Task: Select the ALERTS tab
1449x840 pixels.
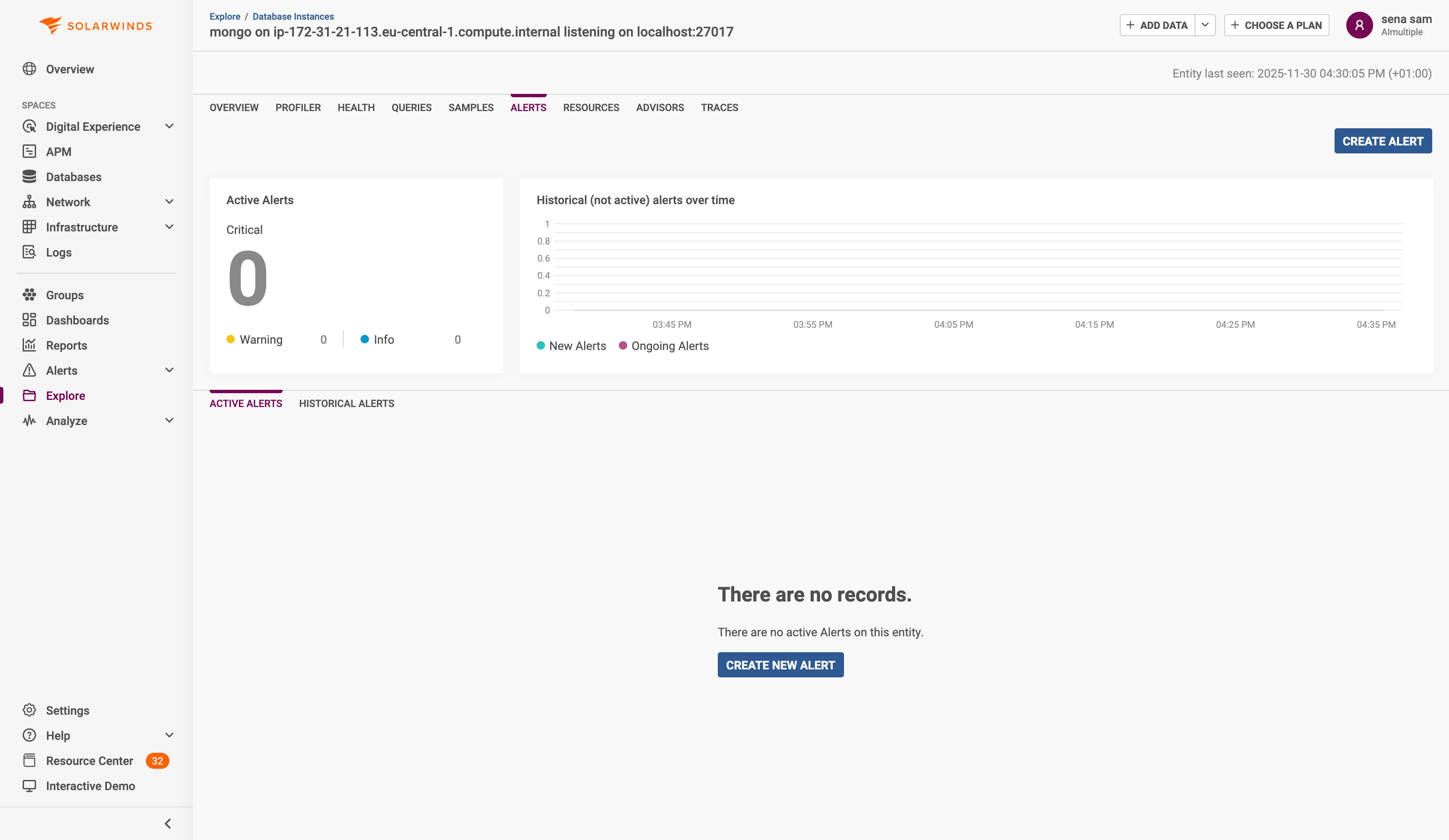Action: (528, 108)
